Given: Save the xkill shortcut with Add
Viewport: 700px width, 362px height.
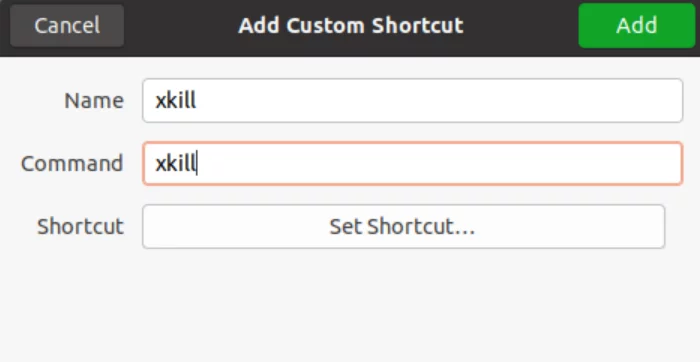Looking at the screenshot, I should [x=637, y=25].
